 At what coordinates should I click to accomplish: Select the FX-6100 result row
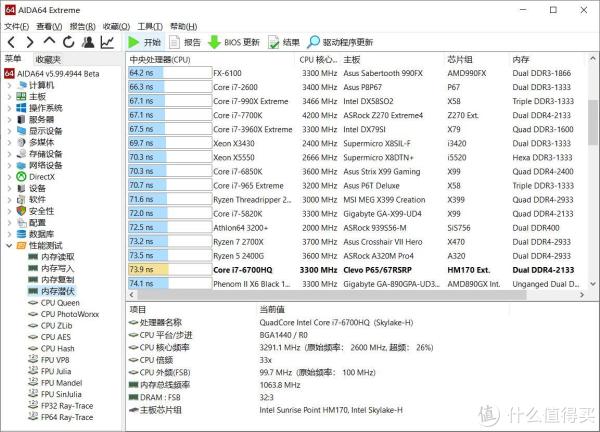pos(356,73)
